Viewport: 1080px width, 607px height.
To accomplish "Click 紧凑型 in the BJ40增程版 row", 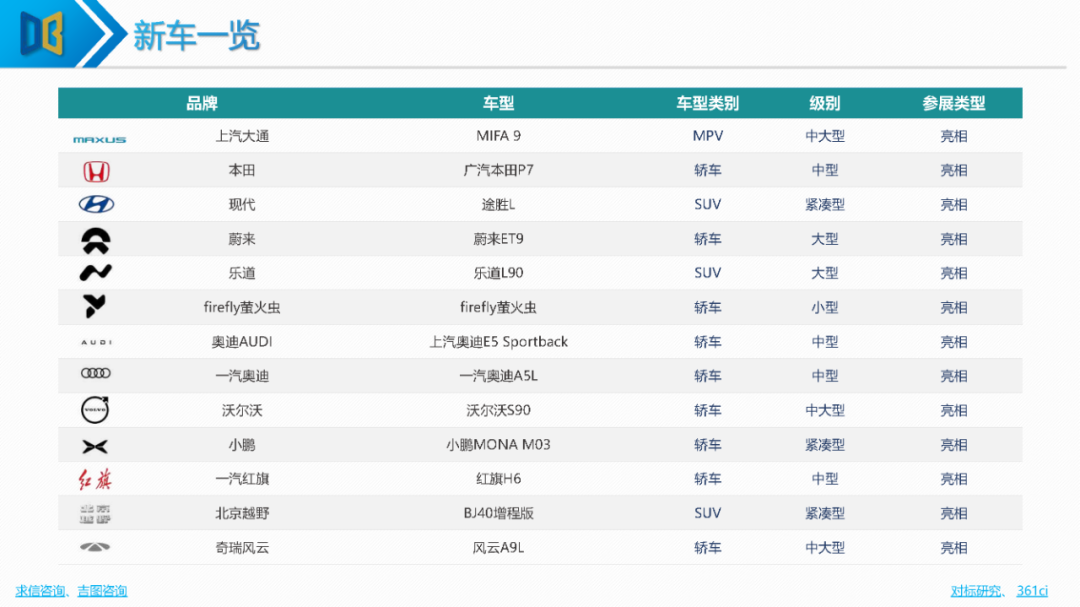I will 824,513.
